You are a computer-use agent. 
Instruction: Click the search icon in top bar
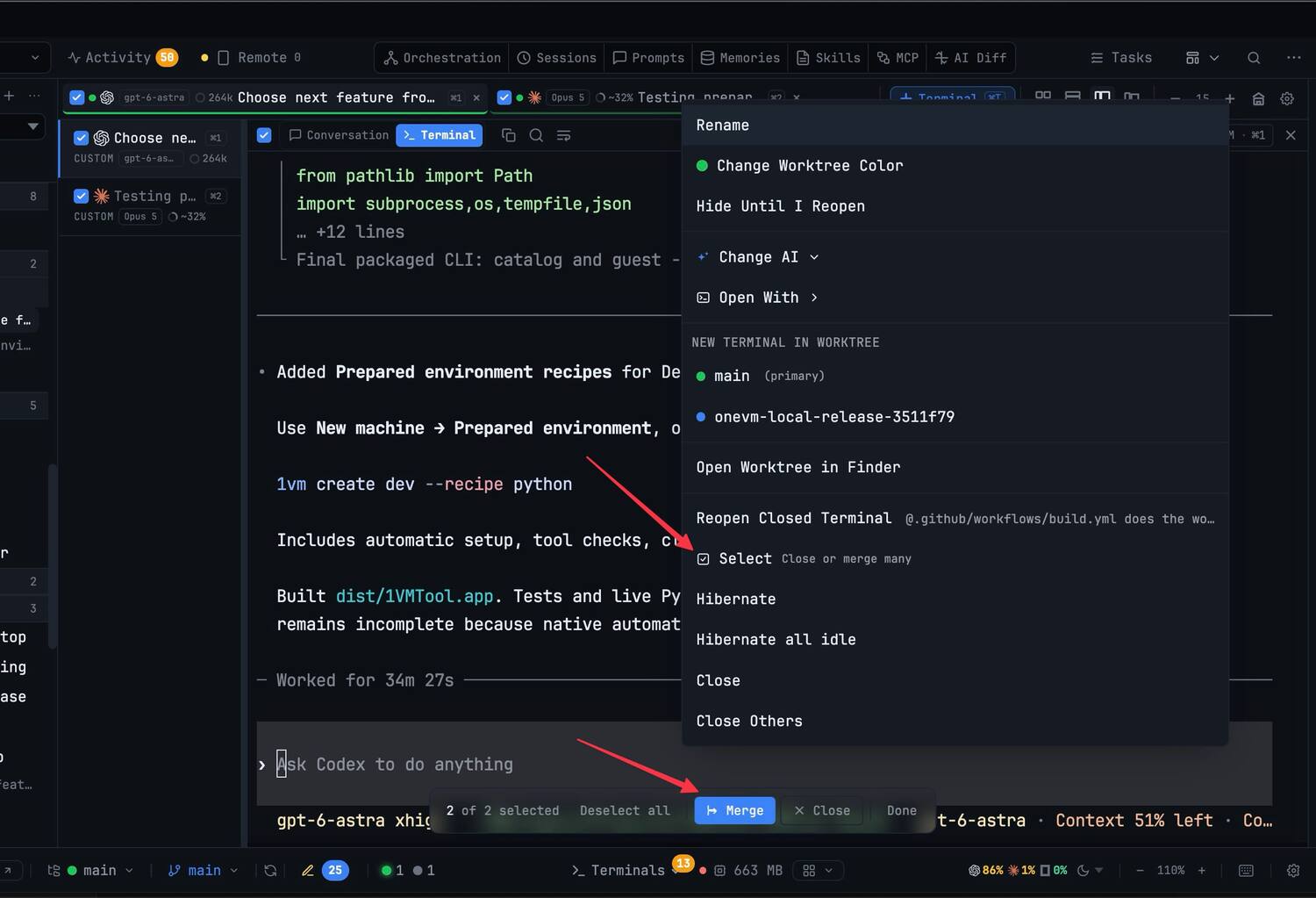(1254, 57)
